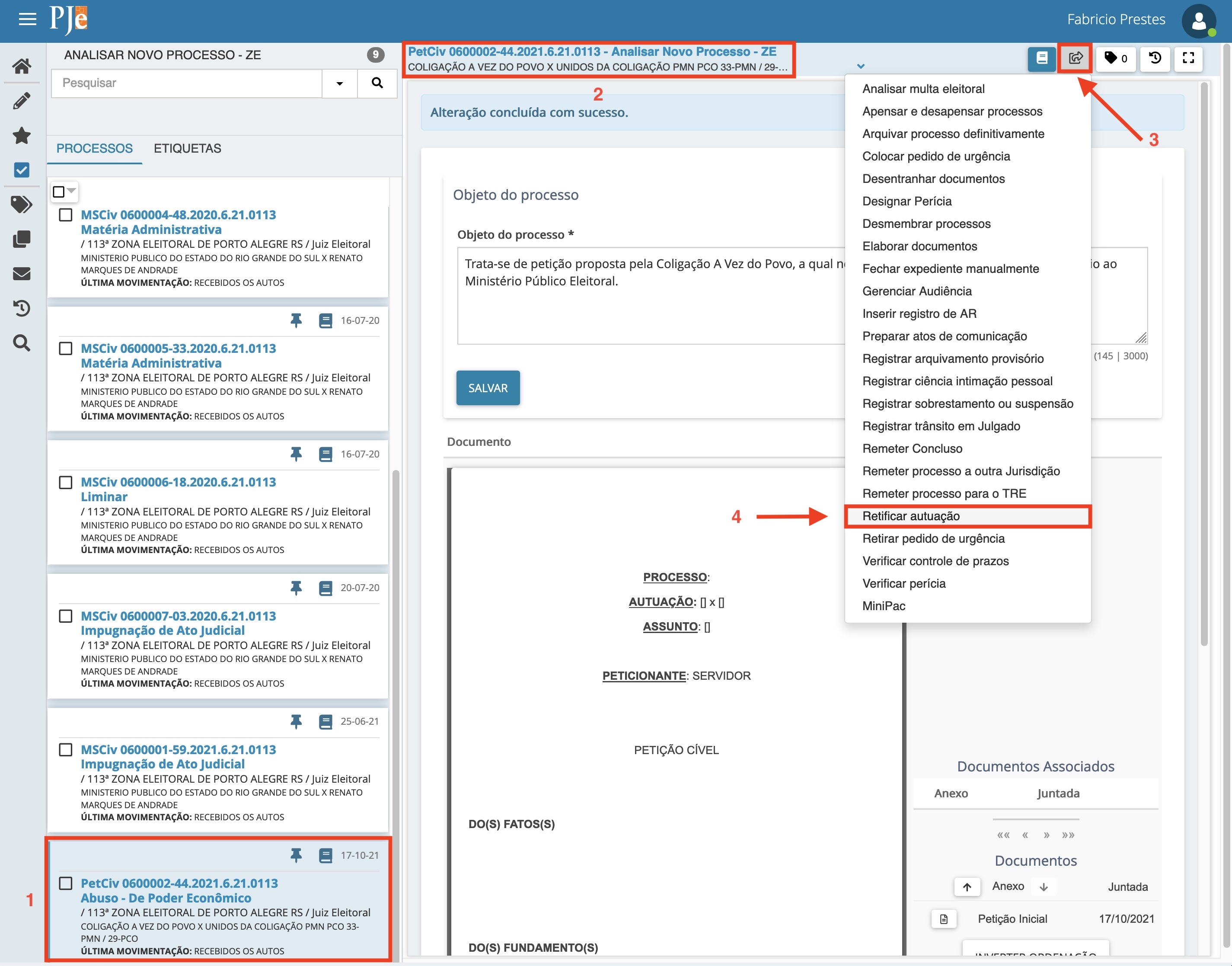Select Arquivar processo definitivamente
1232x966 pixels.
coord(967,134)
